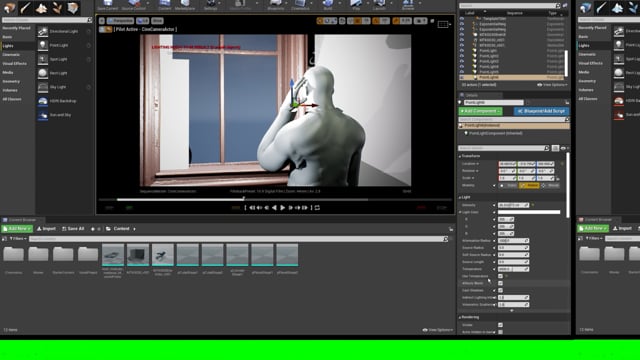Select the Spot Light icon

pos(42,59)
